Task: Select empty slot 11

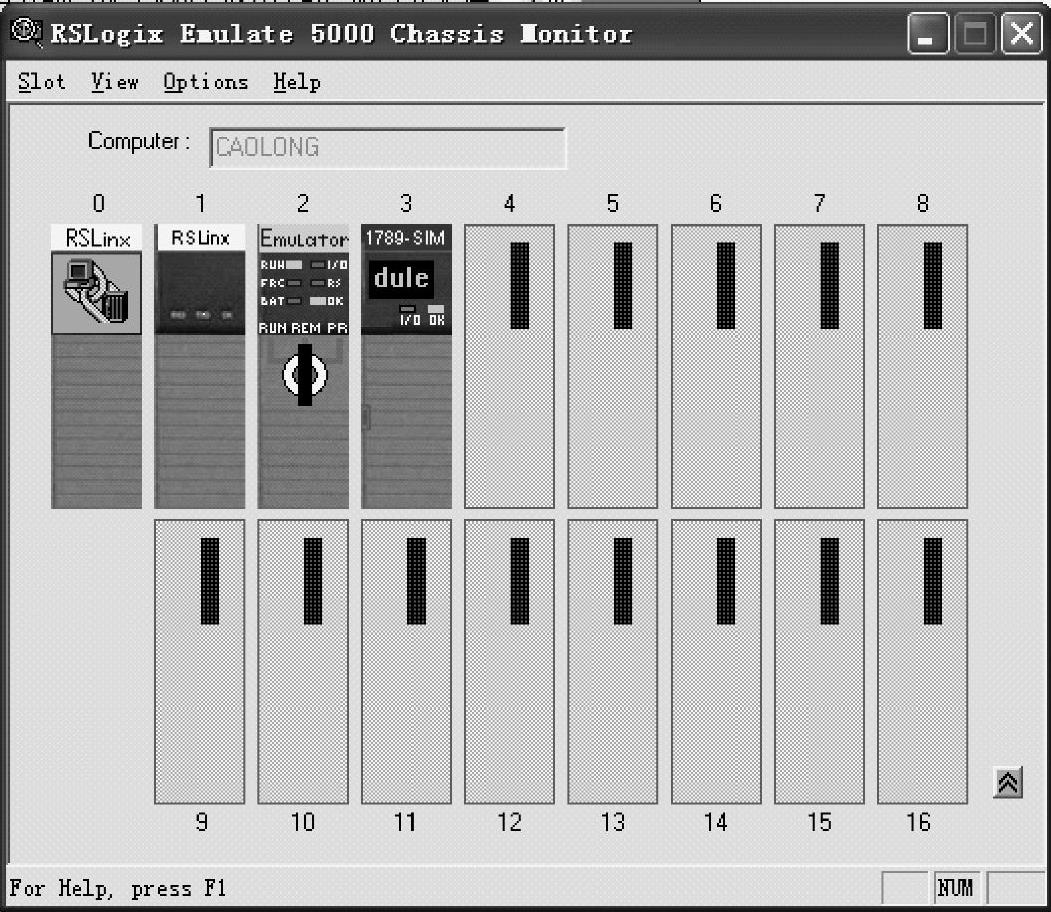Action: point(406,661)
